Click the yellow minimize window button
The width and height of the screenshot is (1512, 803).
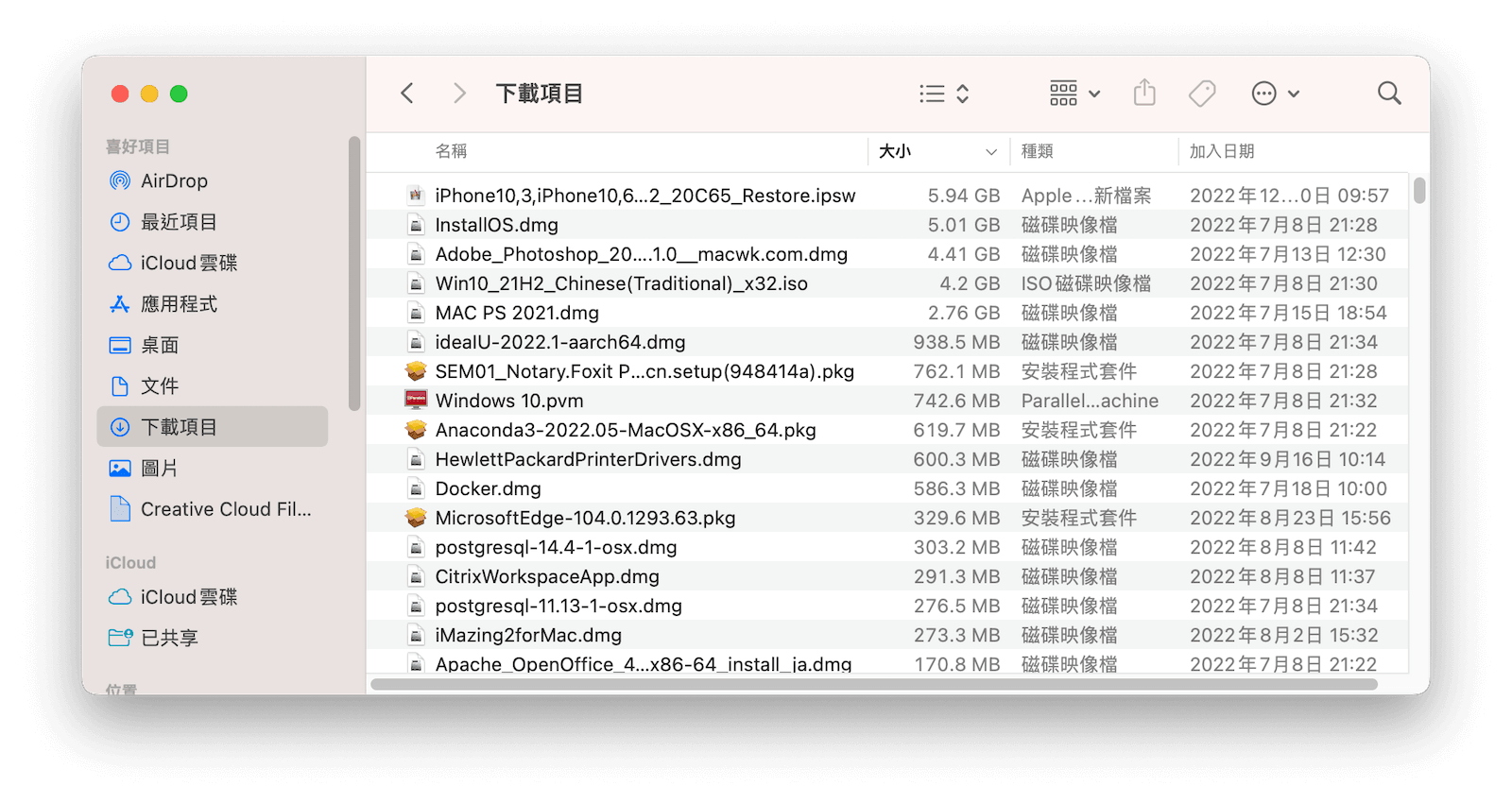(149, 94)
